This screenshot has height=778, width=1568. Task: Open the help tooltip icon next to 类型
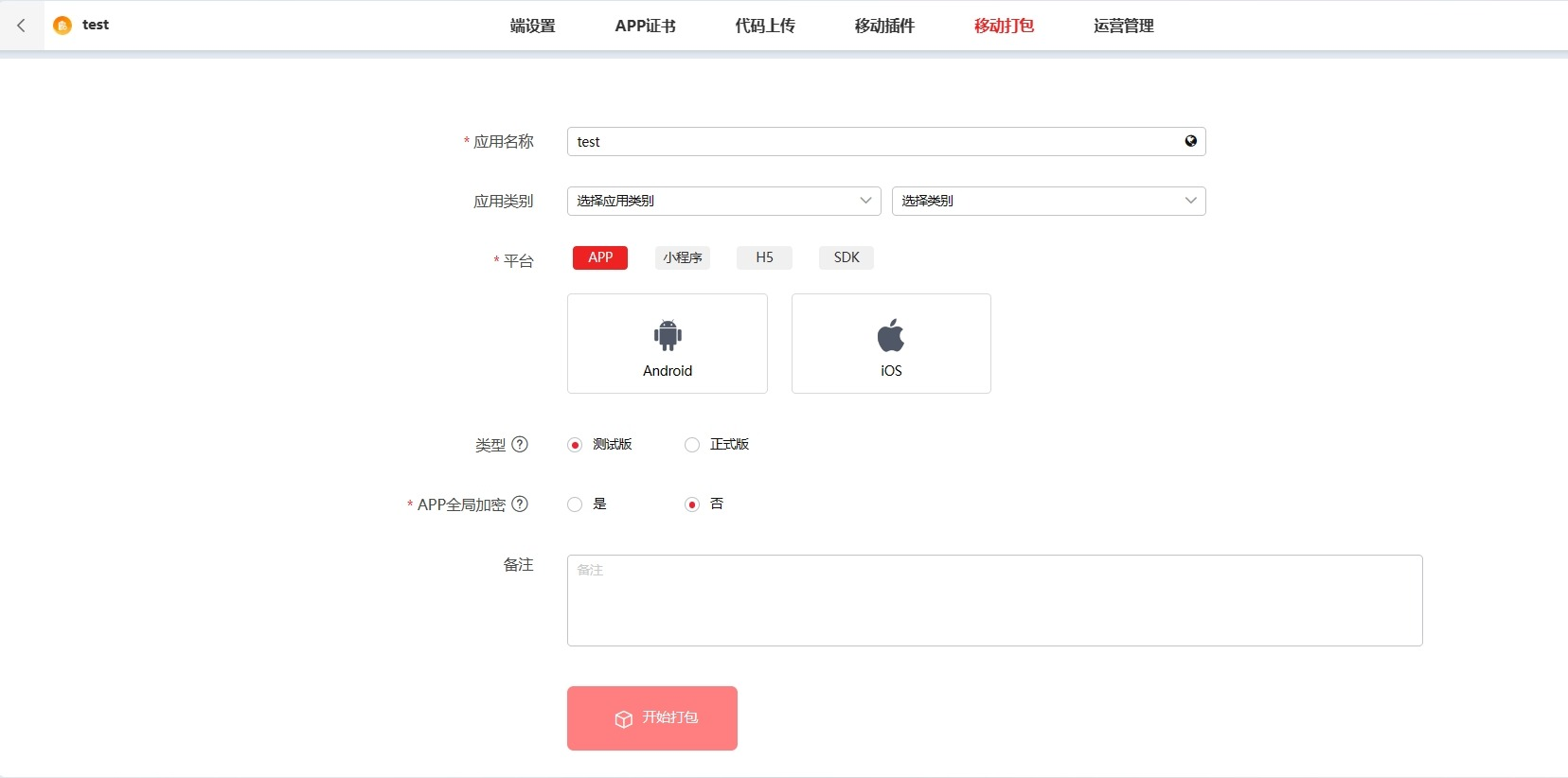(520, 444)
